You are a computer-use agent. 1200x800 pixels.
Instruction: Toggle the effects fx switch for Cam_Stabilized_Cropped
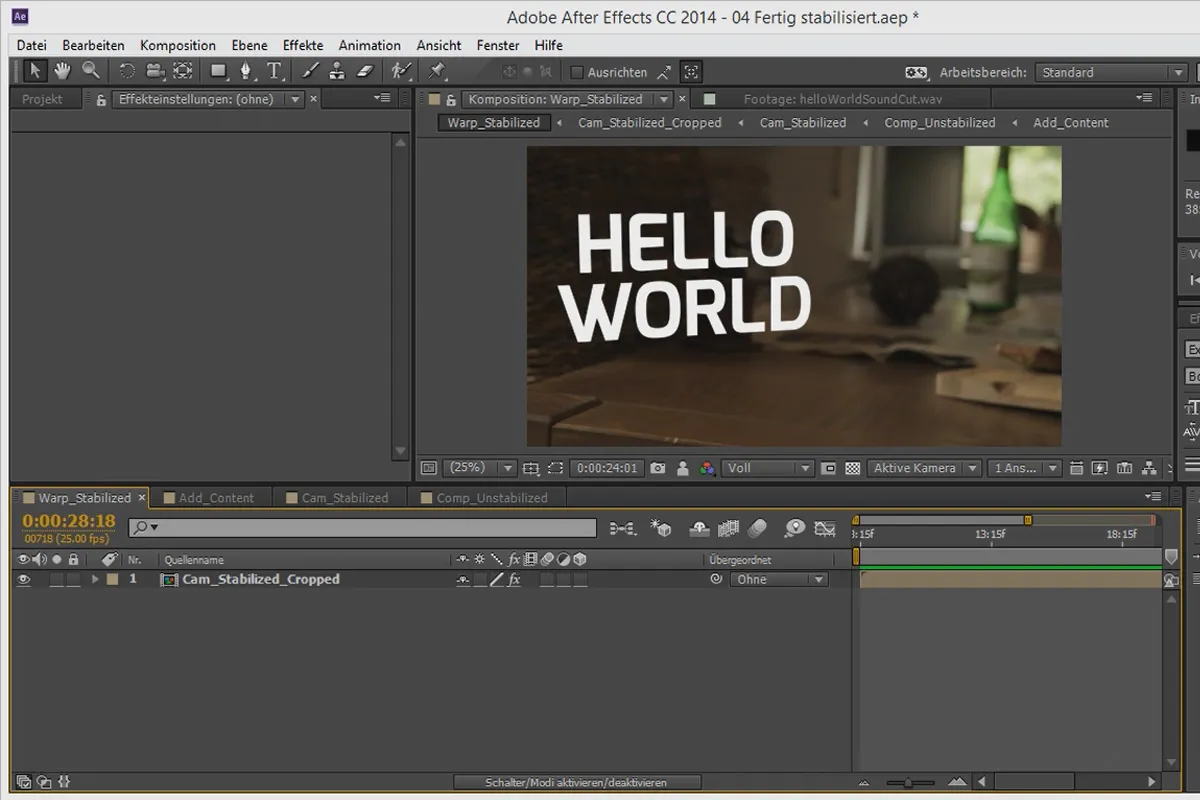[514, 579]
